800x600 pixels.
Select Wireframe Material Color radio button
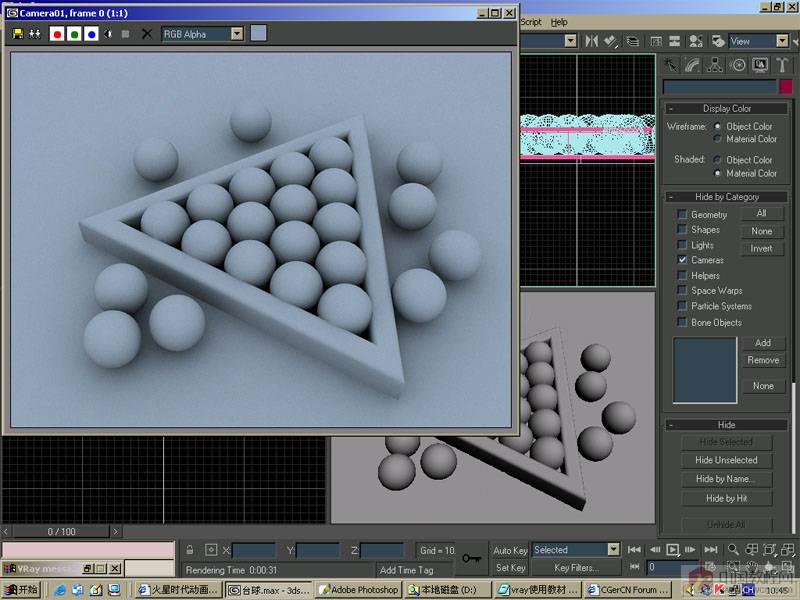(x=718, y=139)
